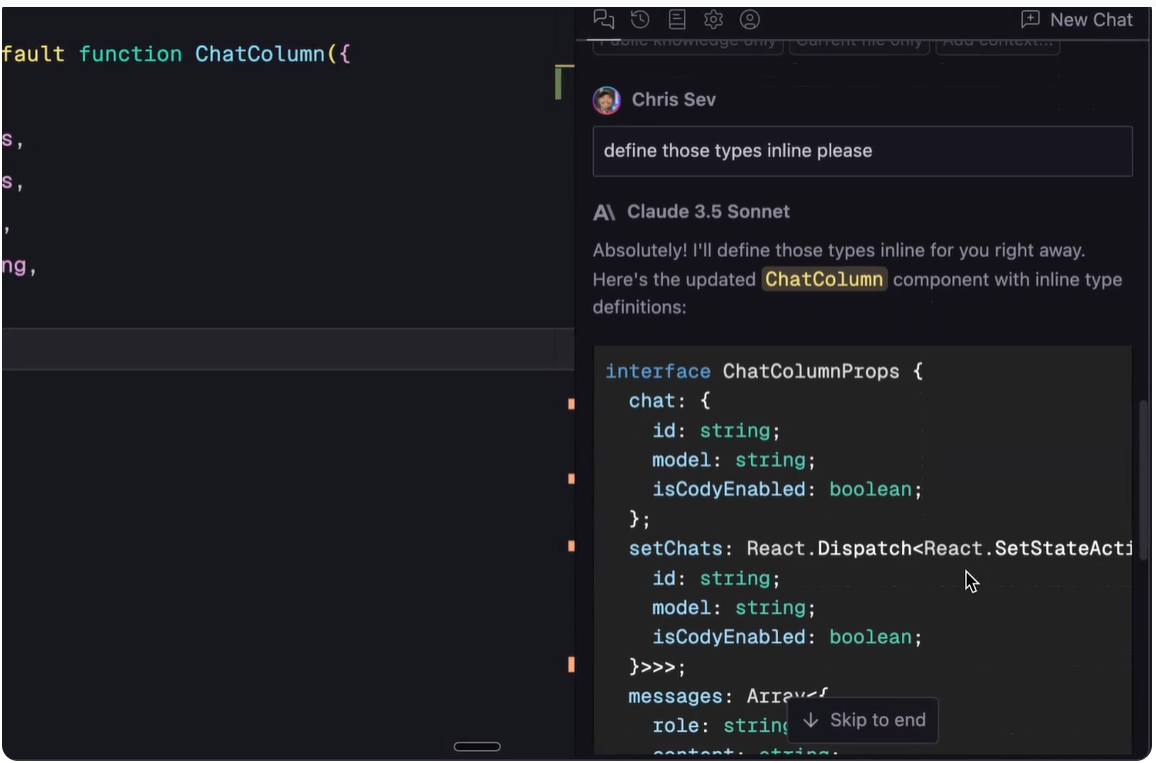Click 'isCodyEnabled: boolean;' under chat block
Screen dimensions: 1156x763
tap(787, 489)
